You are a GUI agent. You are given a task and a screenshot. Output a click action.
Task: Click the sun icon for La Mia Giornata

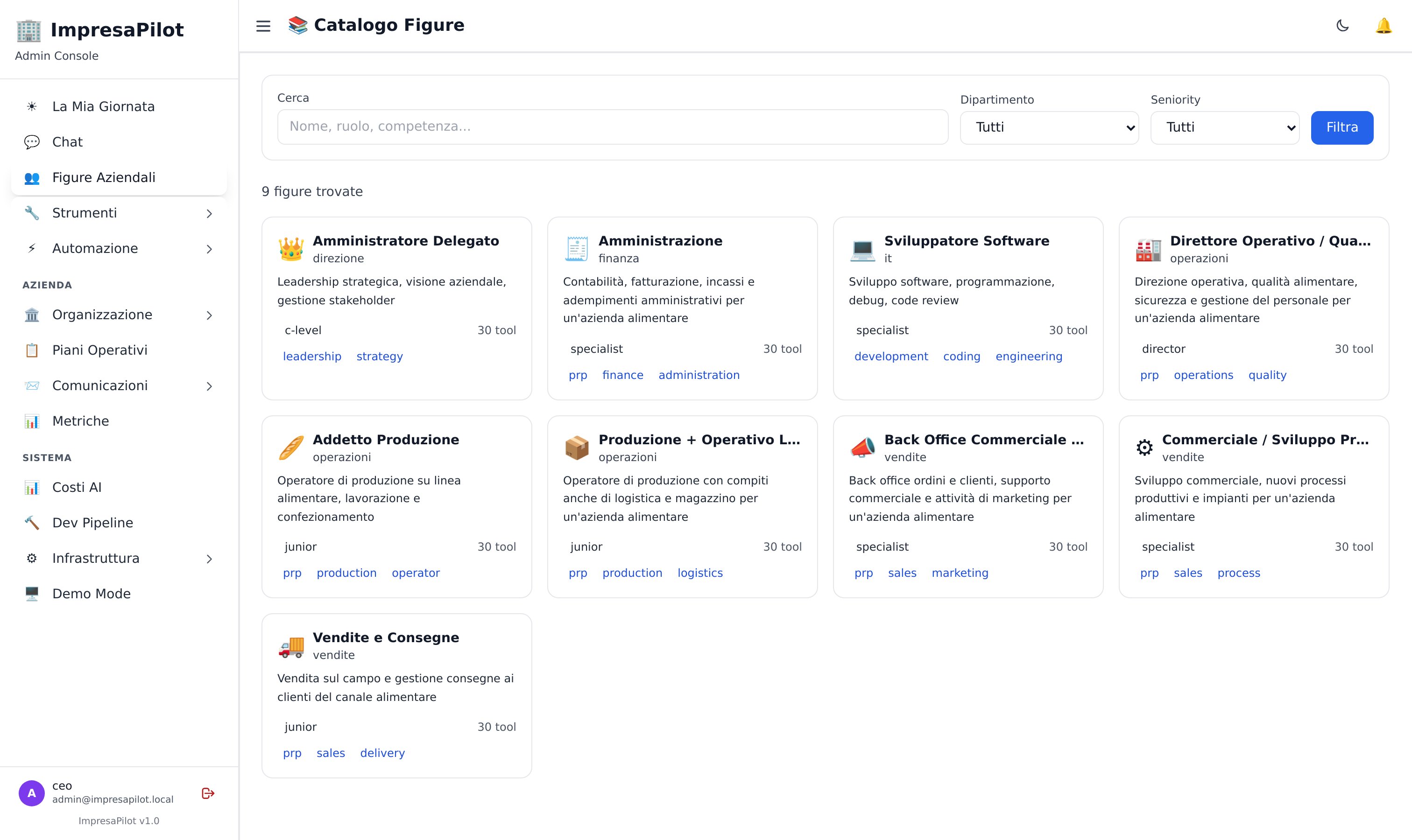(32, 106)
